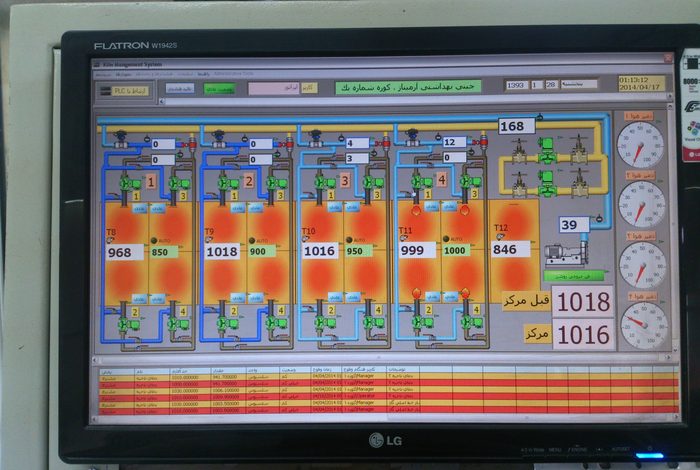This screenshot has height=470, width=700.
Task: Click the T8 temperature reading 968
Action: point(125,253)
